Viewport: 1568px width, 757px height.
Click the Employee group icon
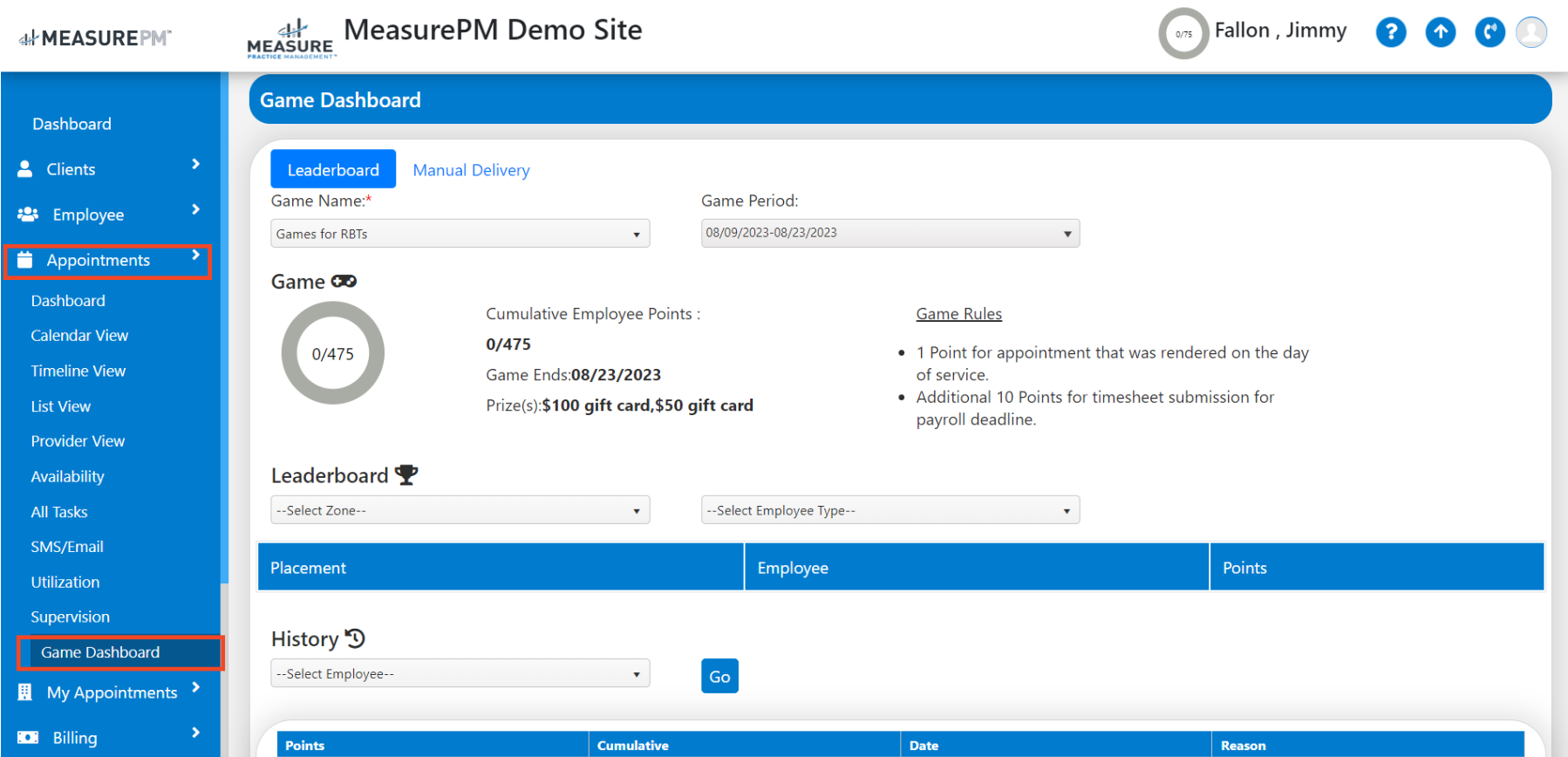(x=28, y=215)
